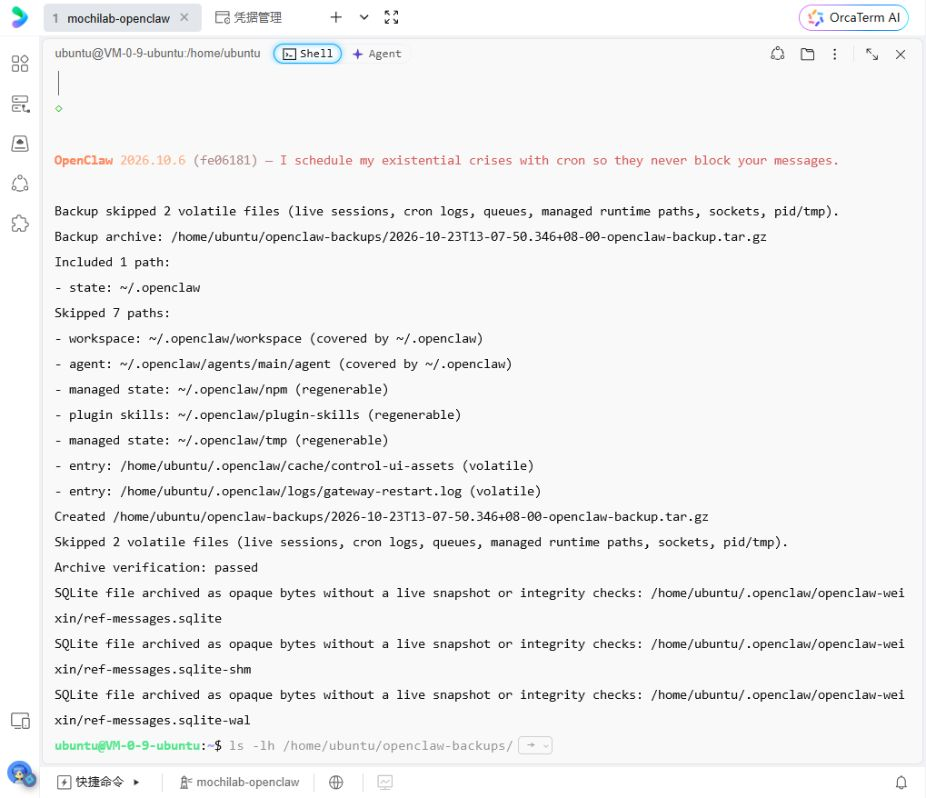Click the OrcaTerm logo in the top-left corner
This screenshot has height=798, width=926.
[x=19, y=17]
